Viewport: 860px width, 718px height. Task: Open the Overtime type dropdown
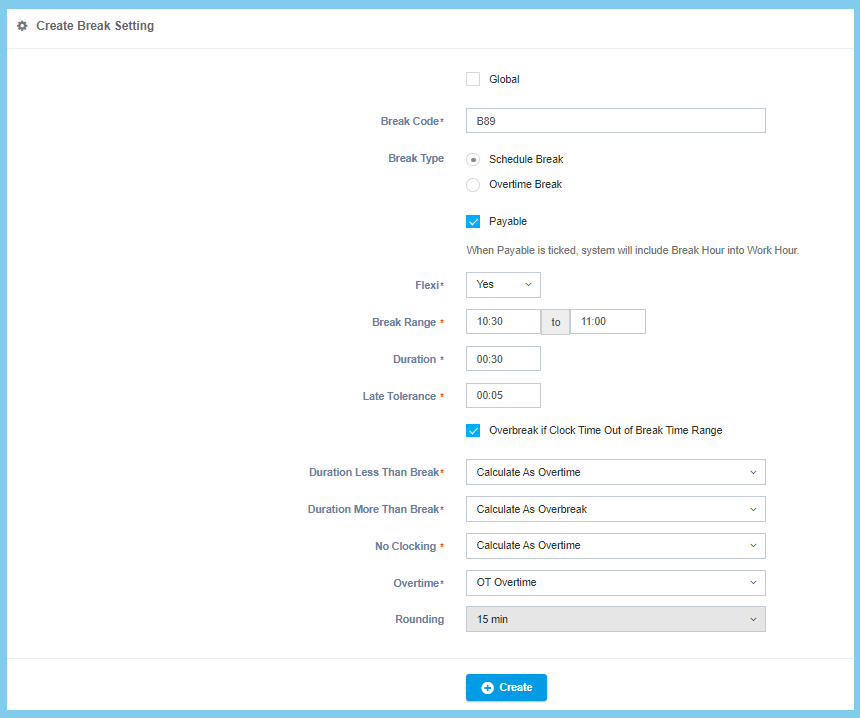(615, 583)
